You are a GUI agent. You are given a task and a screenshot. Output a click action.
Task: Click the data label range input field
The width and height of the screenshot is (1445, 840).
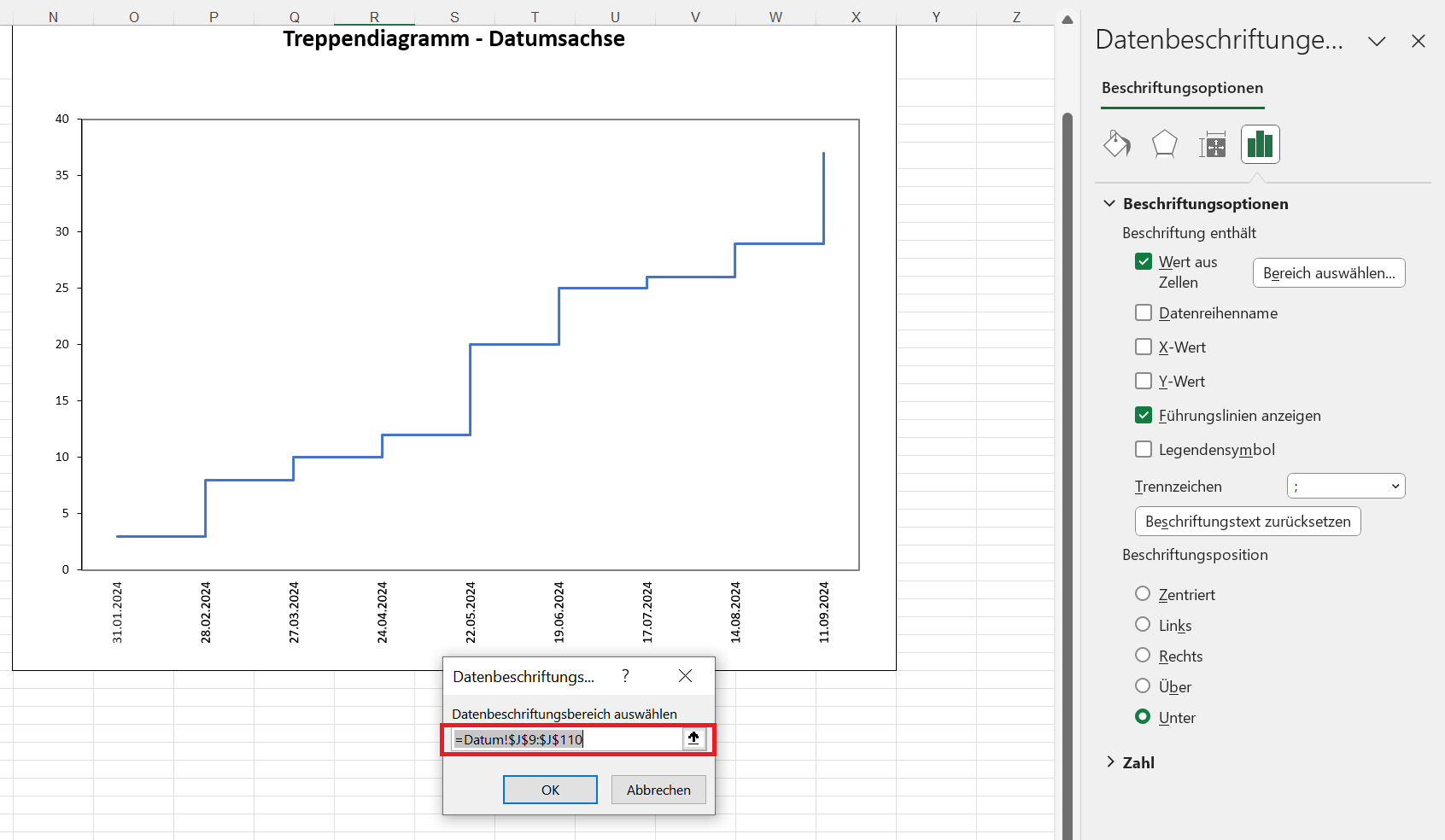click(x=566, y=739)
